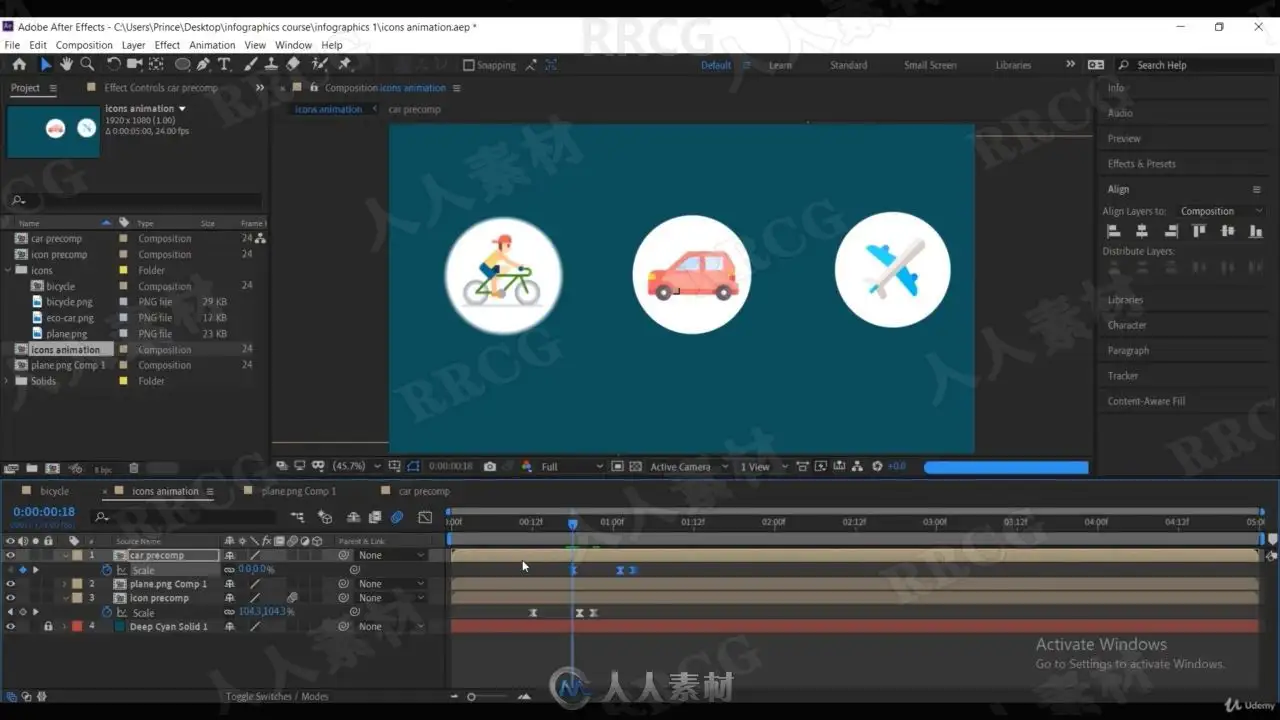Image resolution: width=1280 pixels, height=720 pixels.
Task: Open the Full resolution dropdown
Action: 572,466
